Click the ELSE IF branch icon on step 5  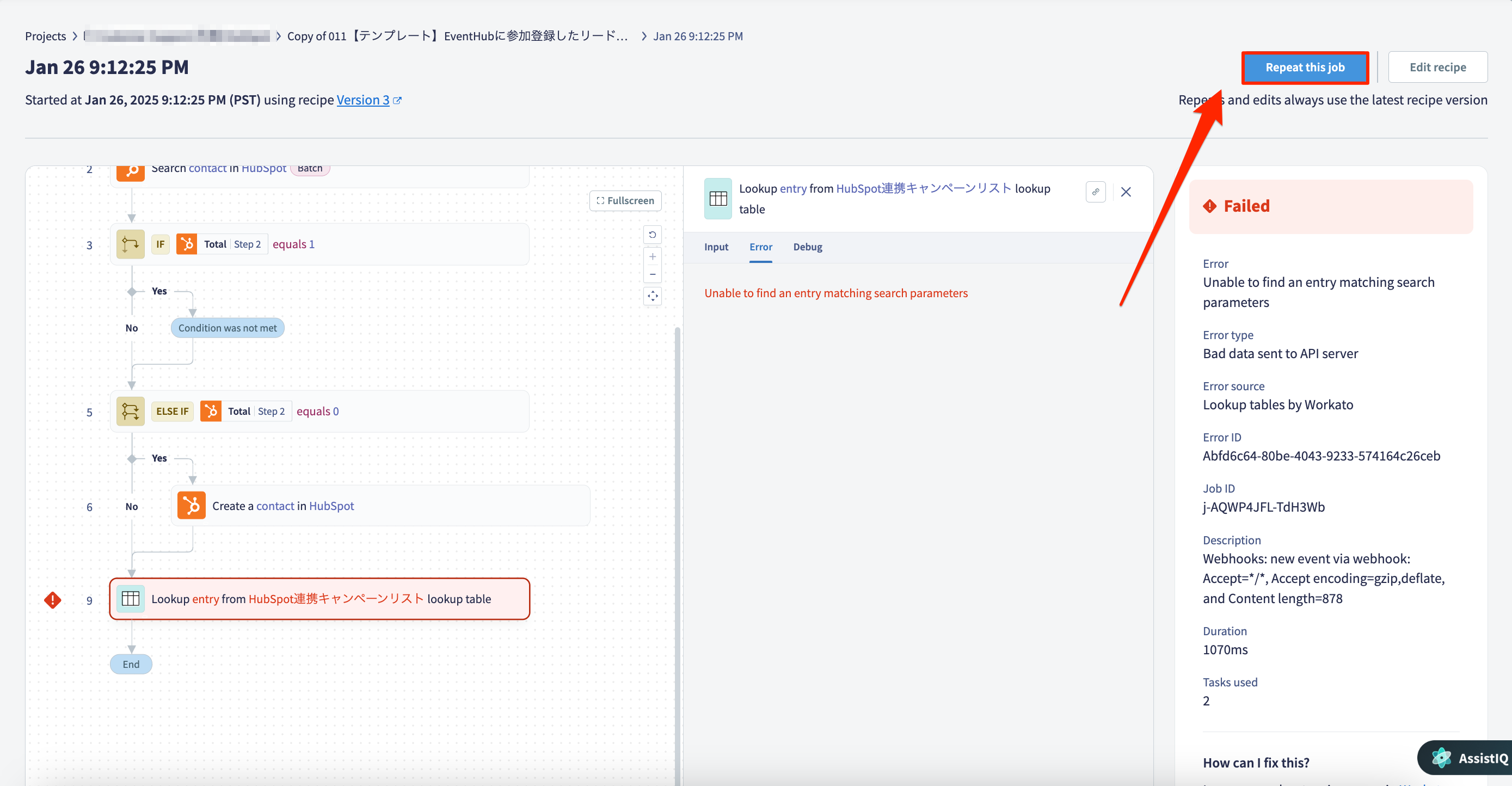(130, 412)
